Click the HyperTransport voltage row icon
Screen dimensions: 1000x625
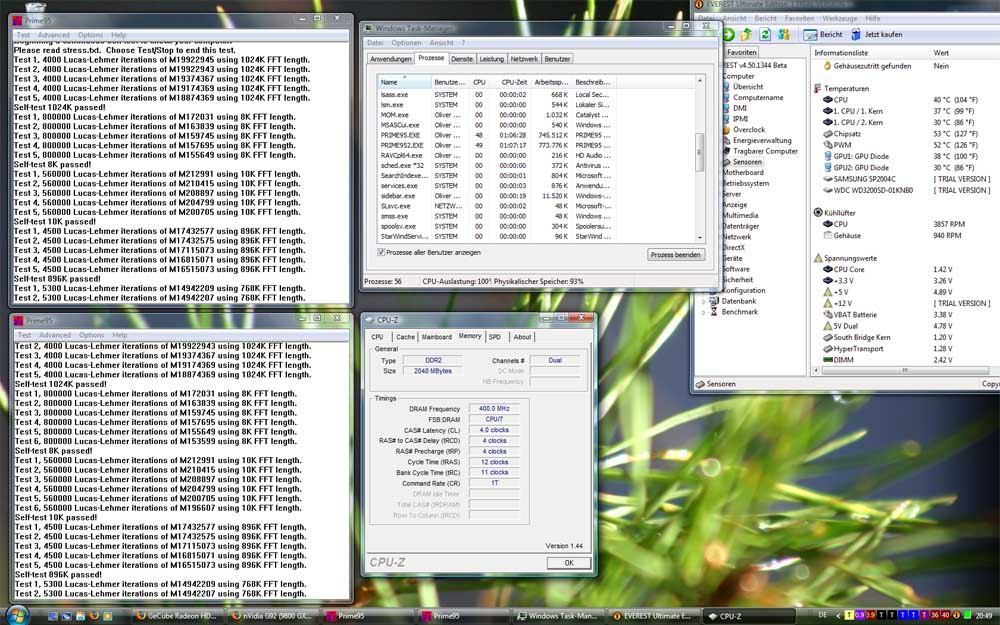pyautogui.click(x=828, y=349)
